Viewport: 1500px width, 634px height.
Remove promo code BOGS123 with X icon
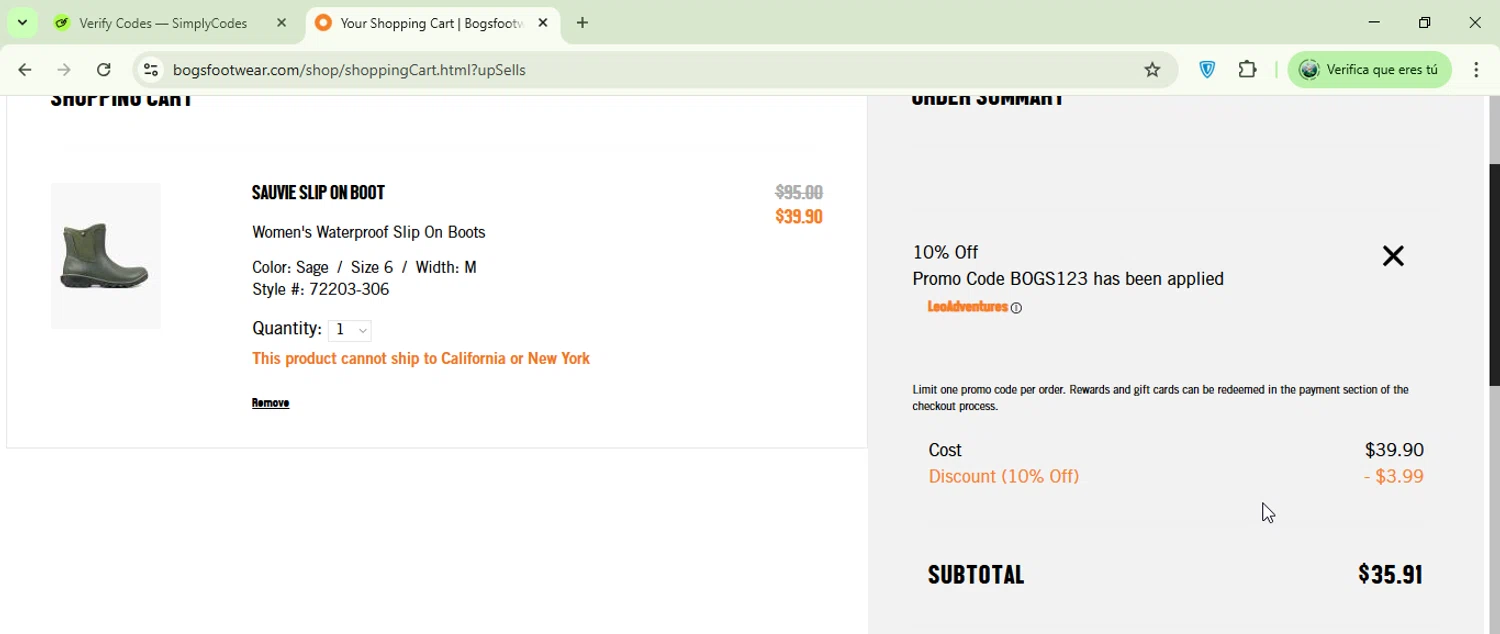[x=1393, y=256]
